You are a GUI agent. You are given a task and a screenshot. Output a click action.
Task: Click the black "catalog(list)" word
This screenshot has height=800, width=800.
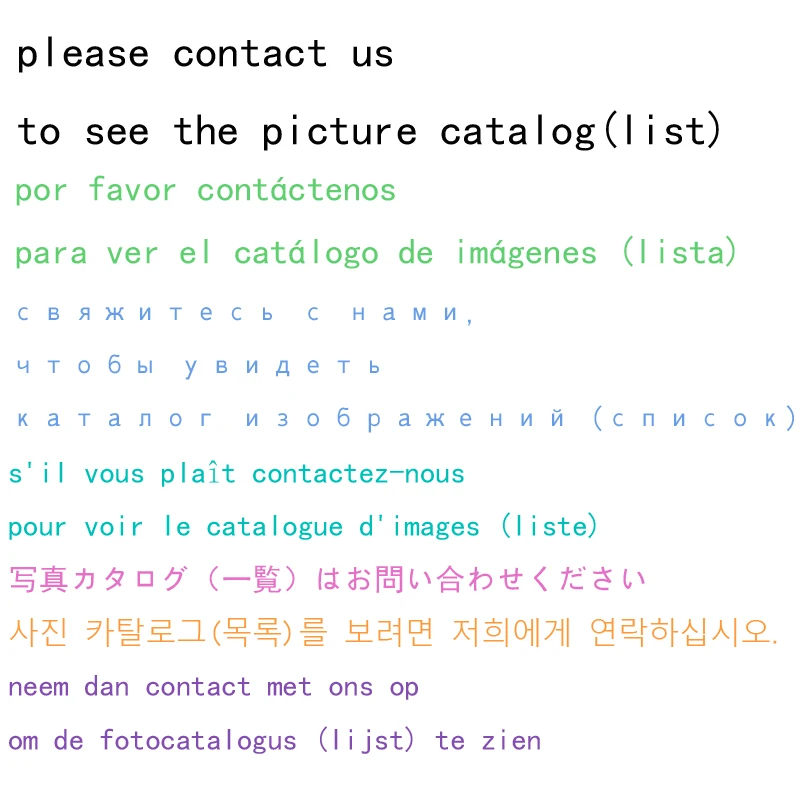pyautogui.click(x=580, y=132)
